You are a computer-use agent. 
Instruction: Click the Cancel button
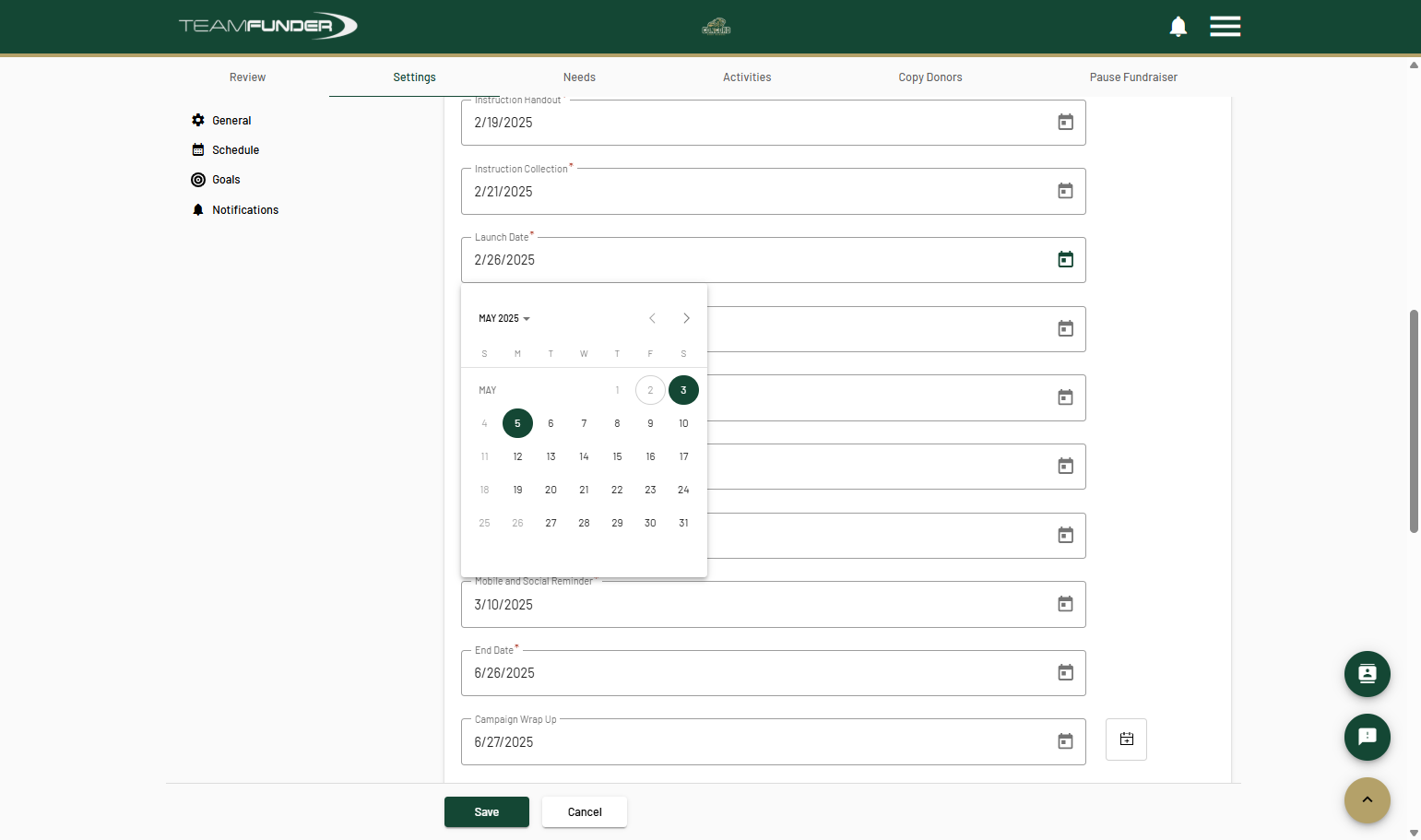(585, 812)
